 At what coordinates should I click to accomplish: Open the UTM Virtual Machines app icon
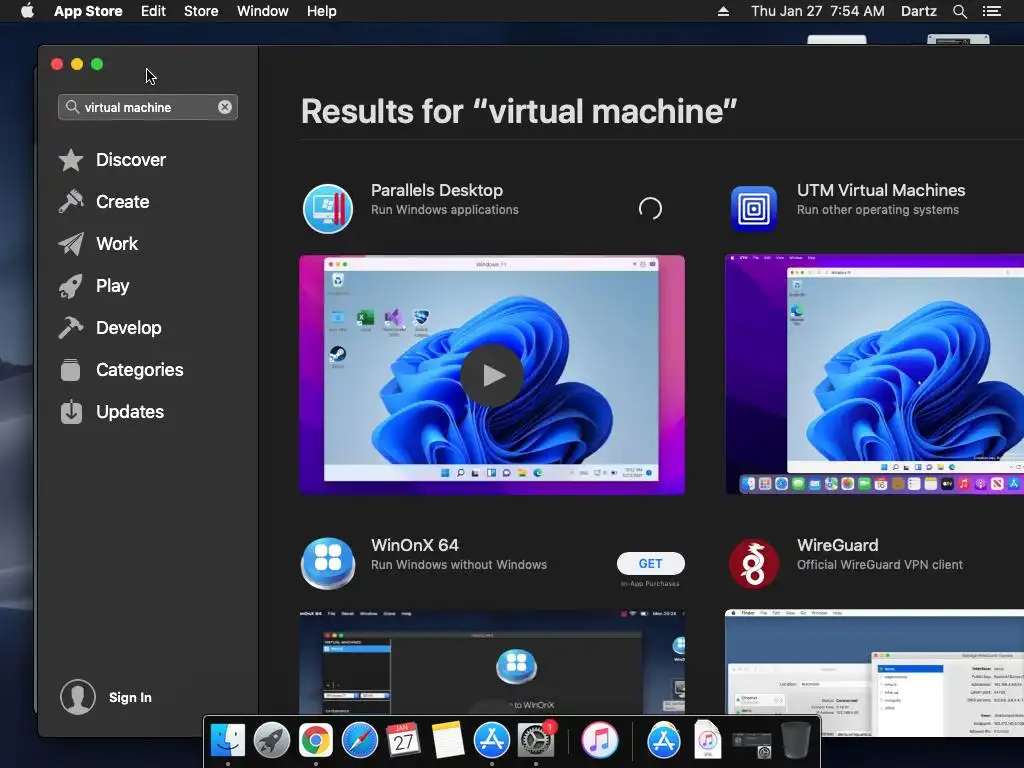pyautogui.click(x=754, y=208)
